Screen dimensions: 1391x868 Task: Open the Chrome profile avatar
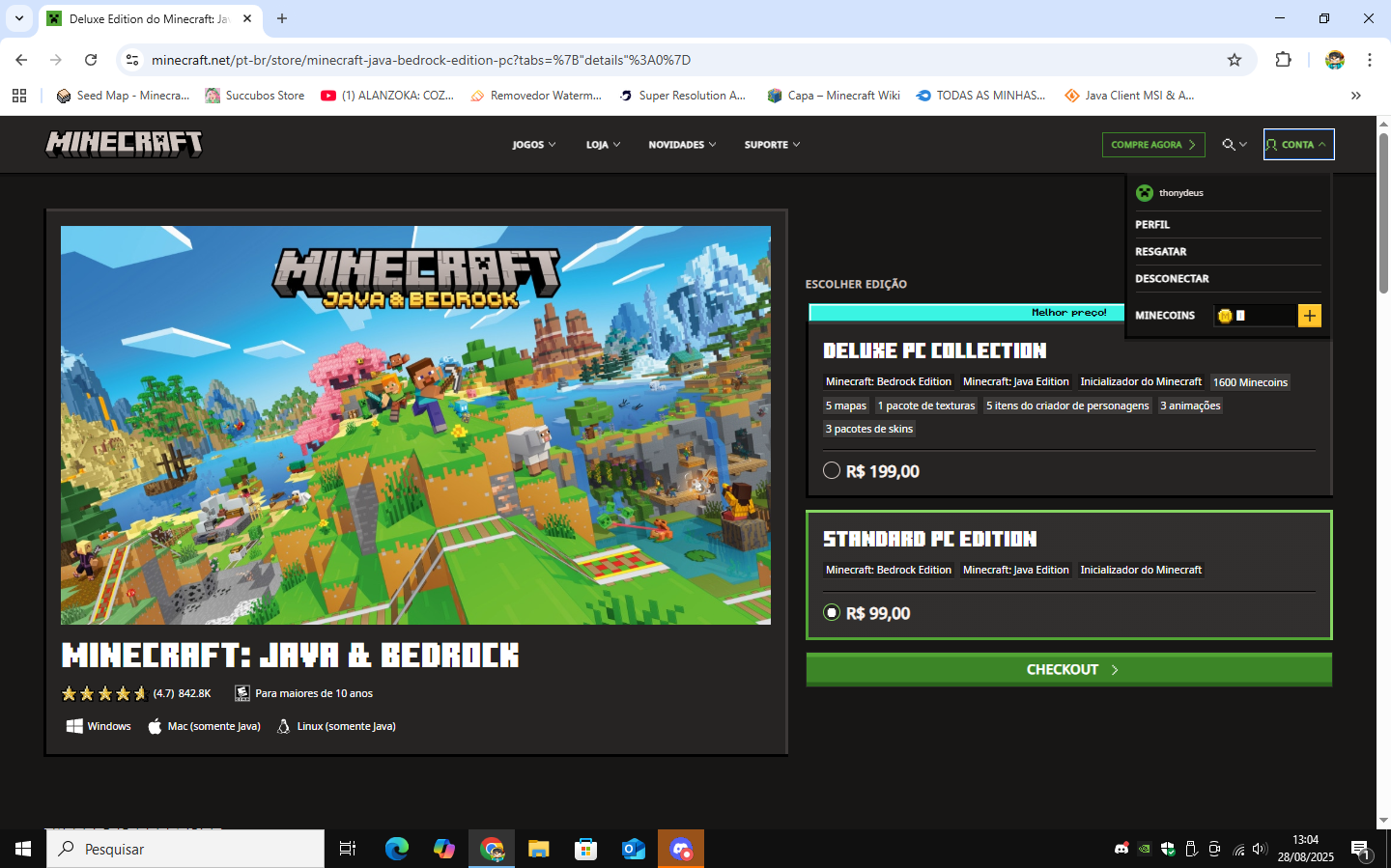(x=1335, y=60)
